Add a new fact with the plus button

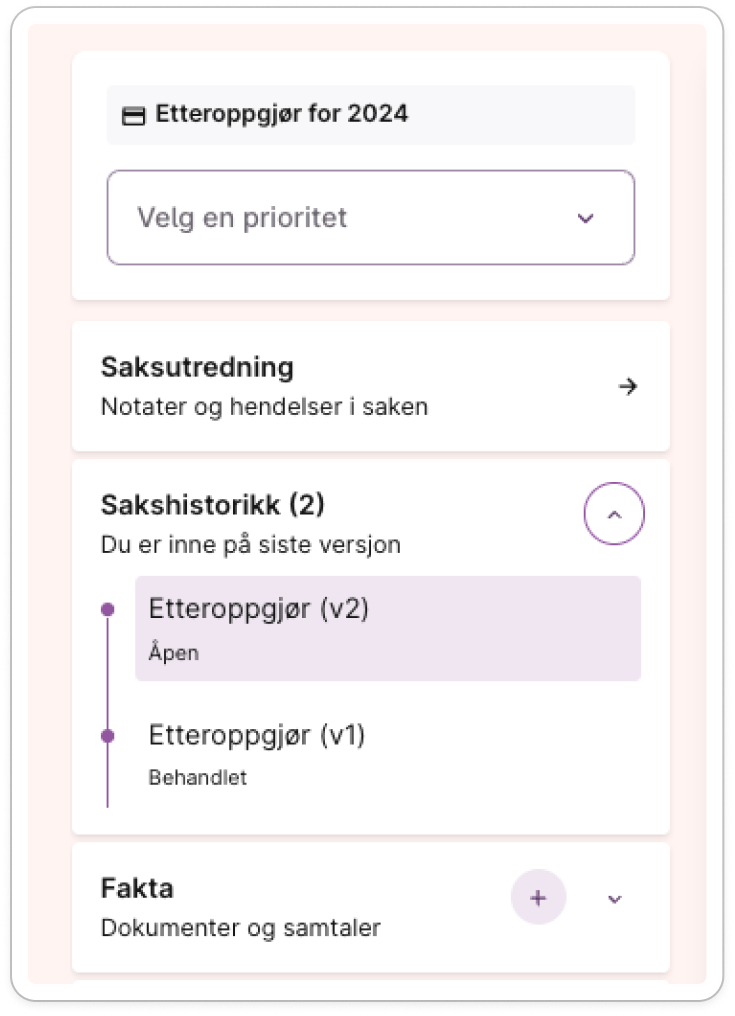click(x=538, y=897)
